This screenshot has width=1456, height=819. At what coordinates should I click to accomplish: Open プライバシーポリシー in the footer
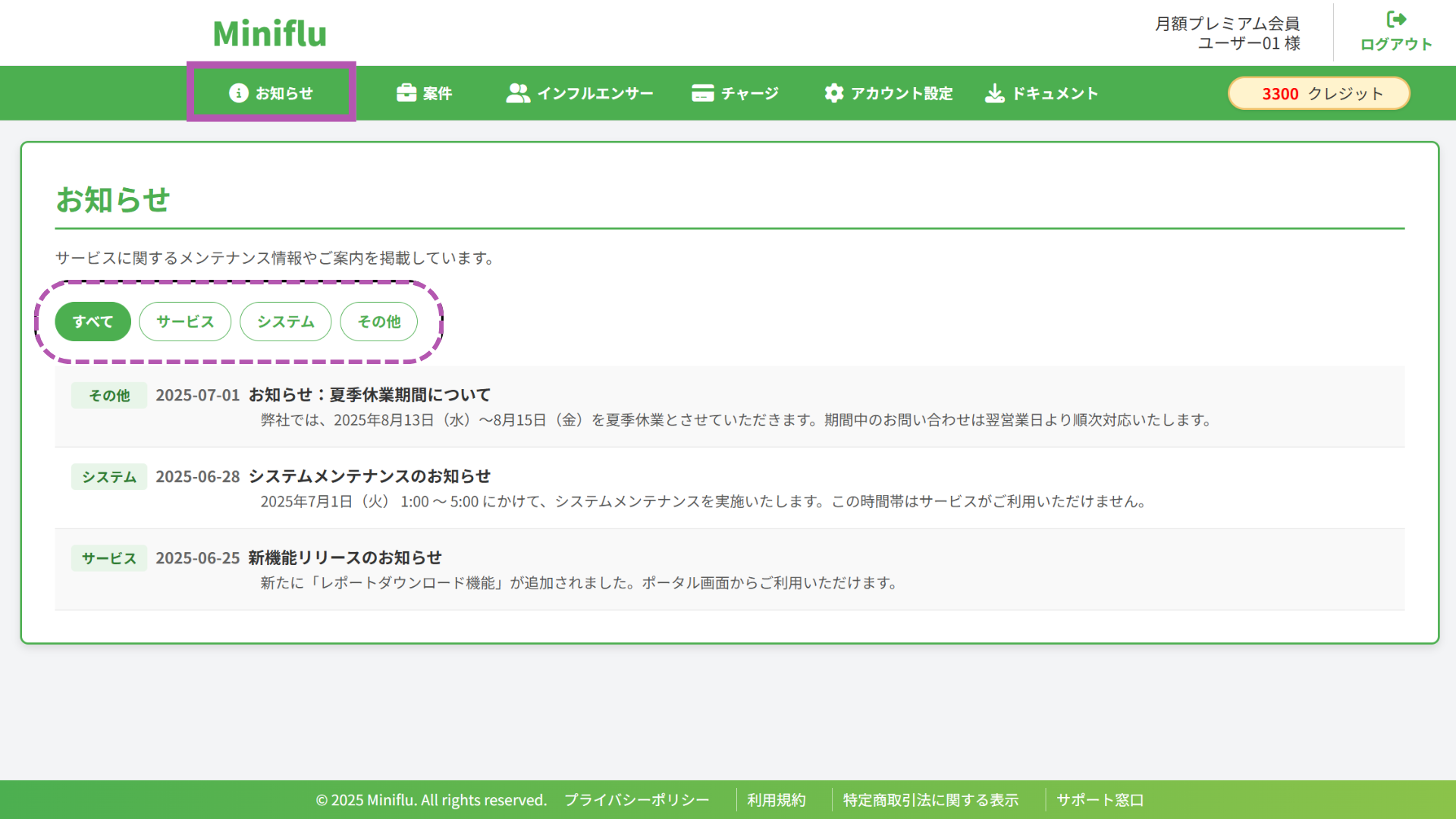point(636,799)
